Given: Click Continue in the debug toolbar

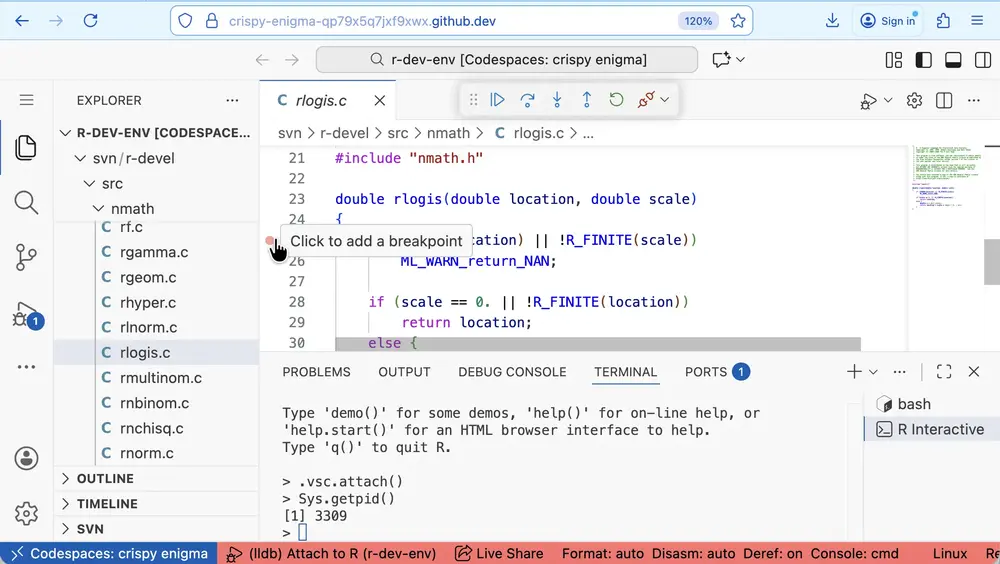Looking at the screenshot, I should coord(497,100).
